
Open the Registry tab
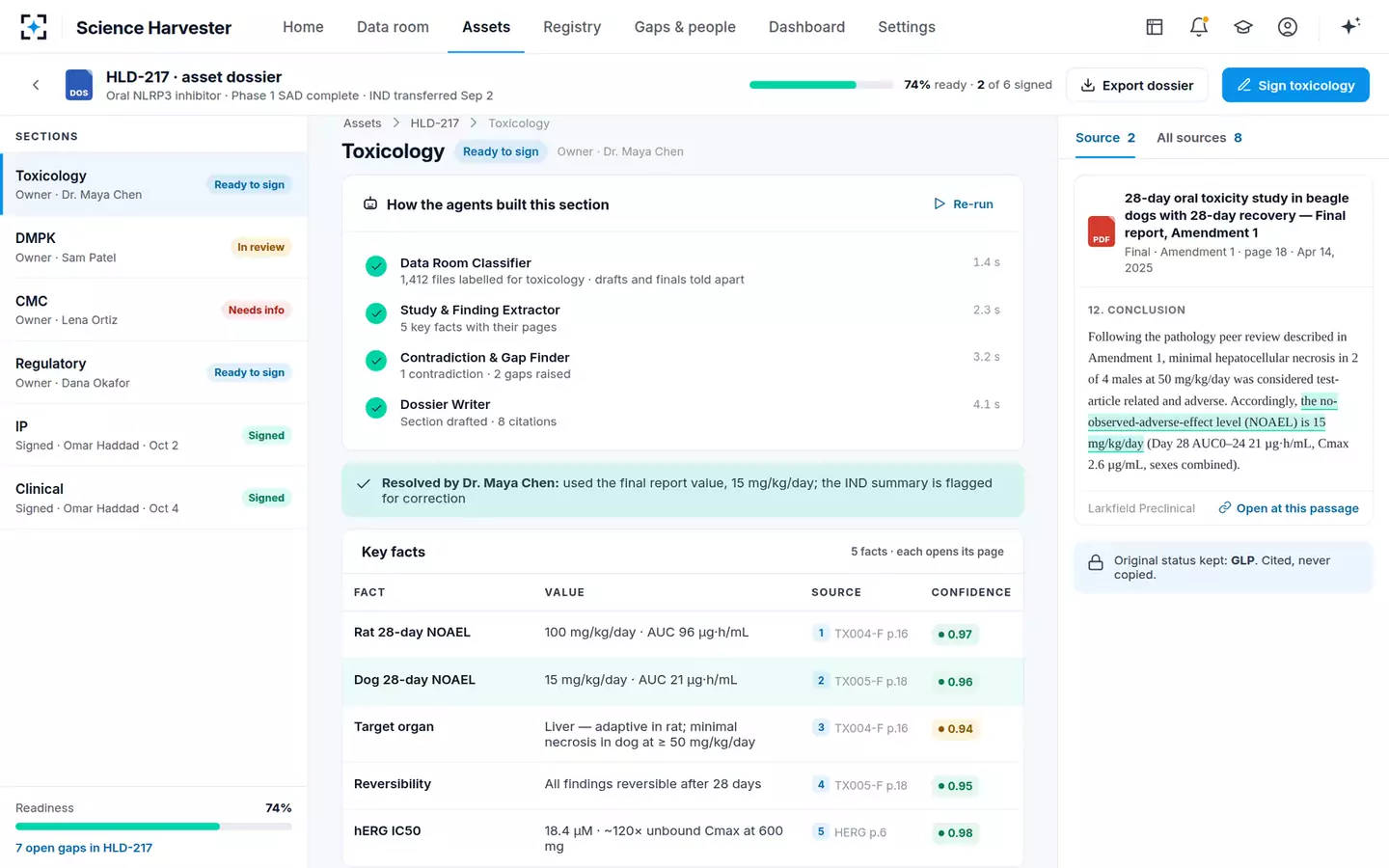click(572, 27)
